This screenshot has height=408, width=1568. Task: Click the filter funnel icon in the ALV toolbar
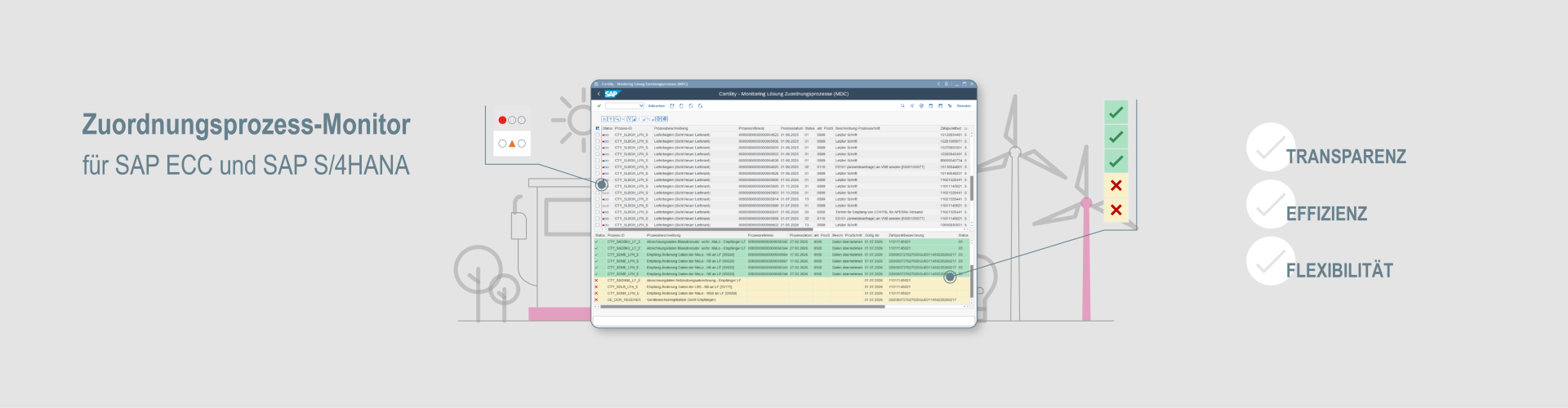point(630,119)
